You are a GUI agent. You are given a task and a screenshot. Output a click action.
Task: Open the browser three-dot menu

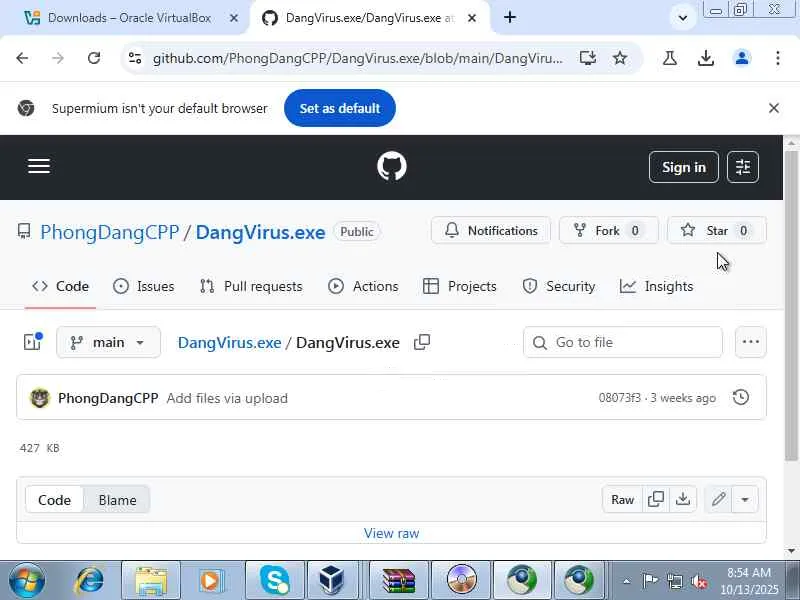pos(778,58)
